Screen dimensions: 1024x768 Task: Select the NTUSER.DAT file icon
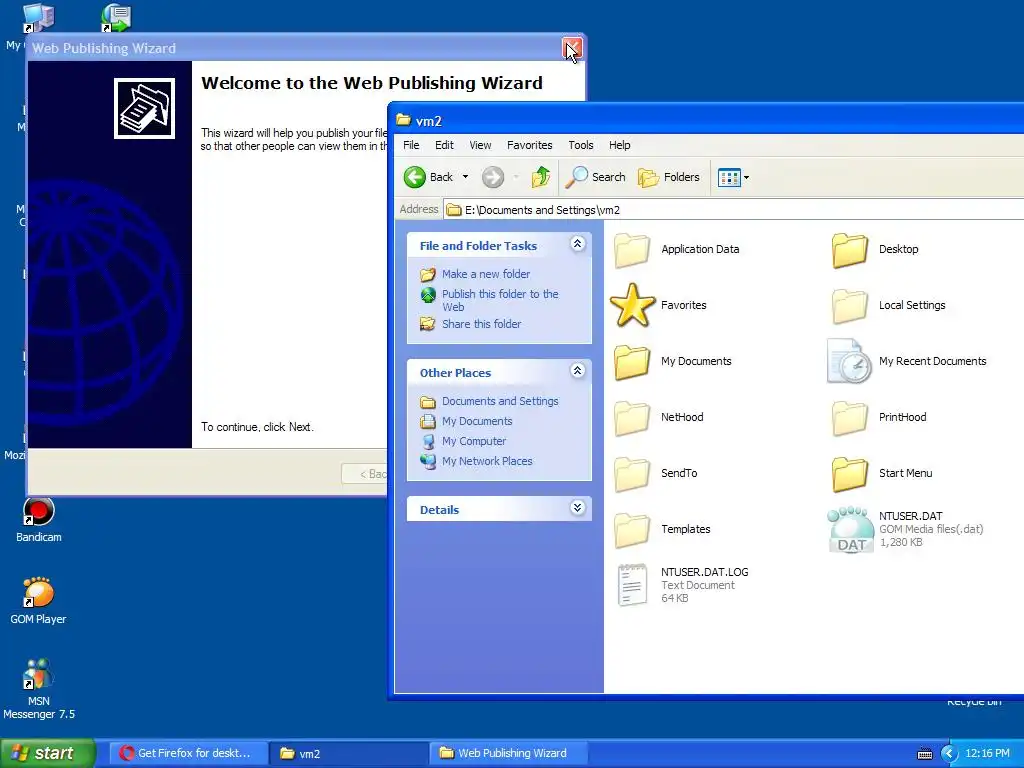(x=850, y=530)
